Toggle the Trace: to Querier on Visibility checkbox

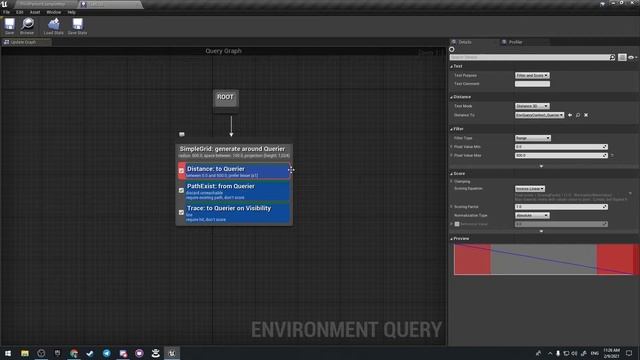click(x=181, y=212)
